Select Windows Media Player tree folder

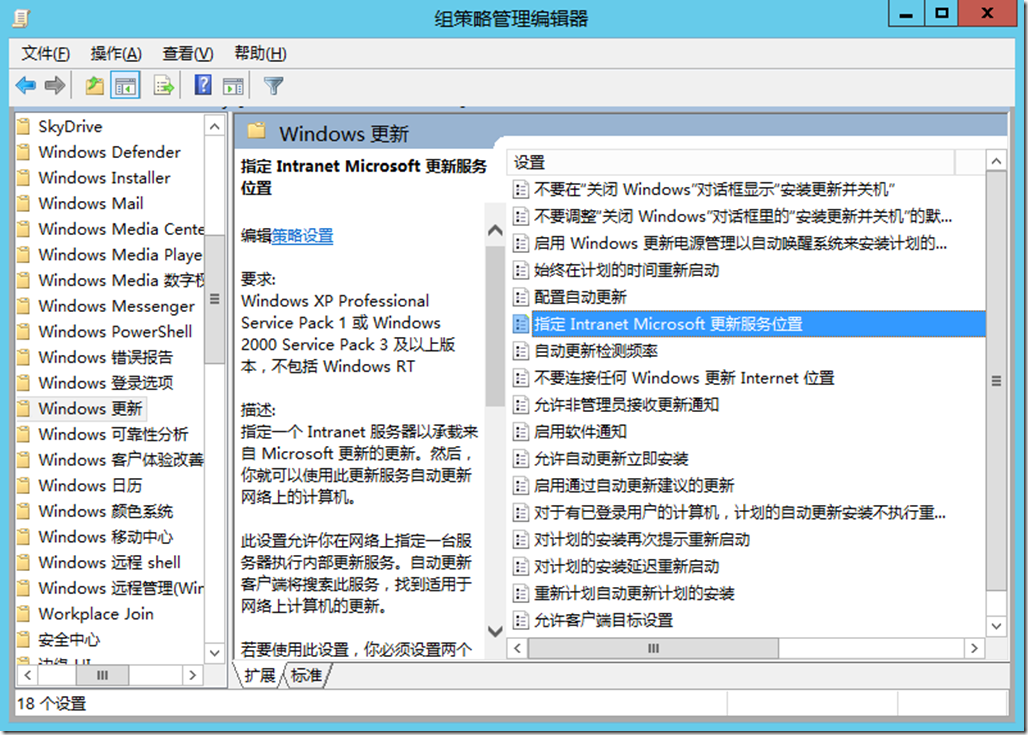pos(121,254)
